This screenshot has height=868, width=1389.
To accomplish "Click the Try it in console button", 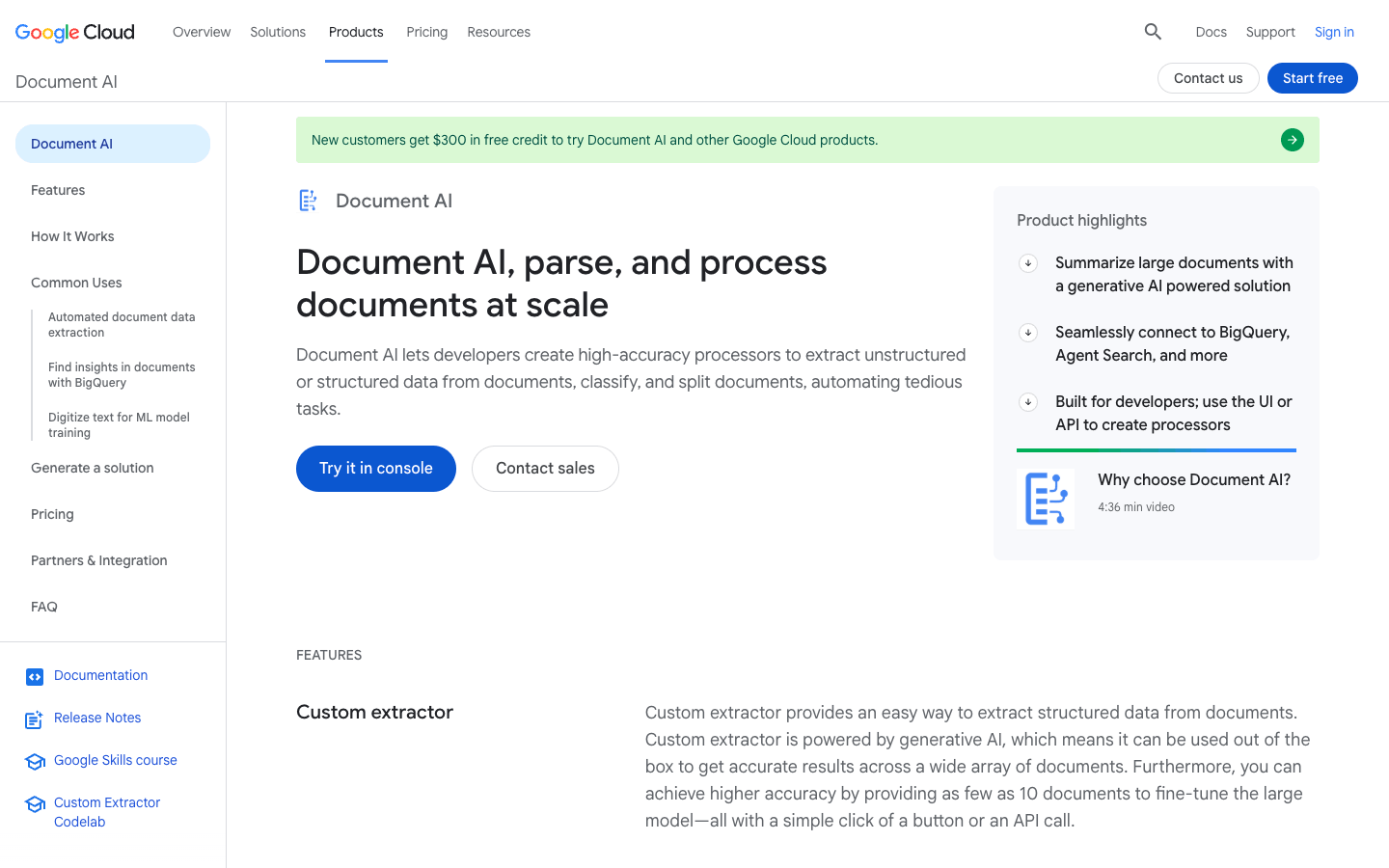I will point(376,469).
